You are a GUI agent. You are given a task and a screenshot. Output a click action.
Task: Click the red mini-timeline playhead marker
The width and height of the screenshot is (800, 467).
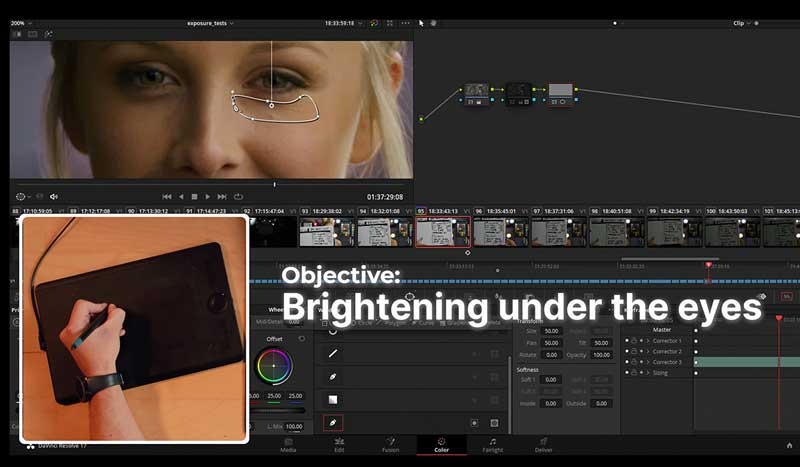708,265
